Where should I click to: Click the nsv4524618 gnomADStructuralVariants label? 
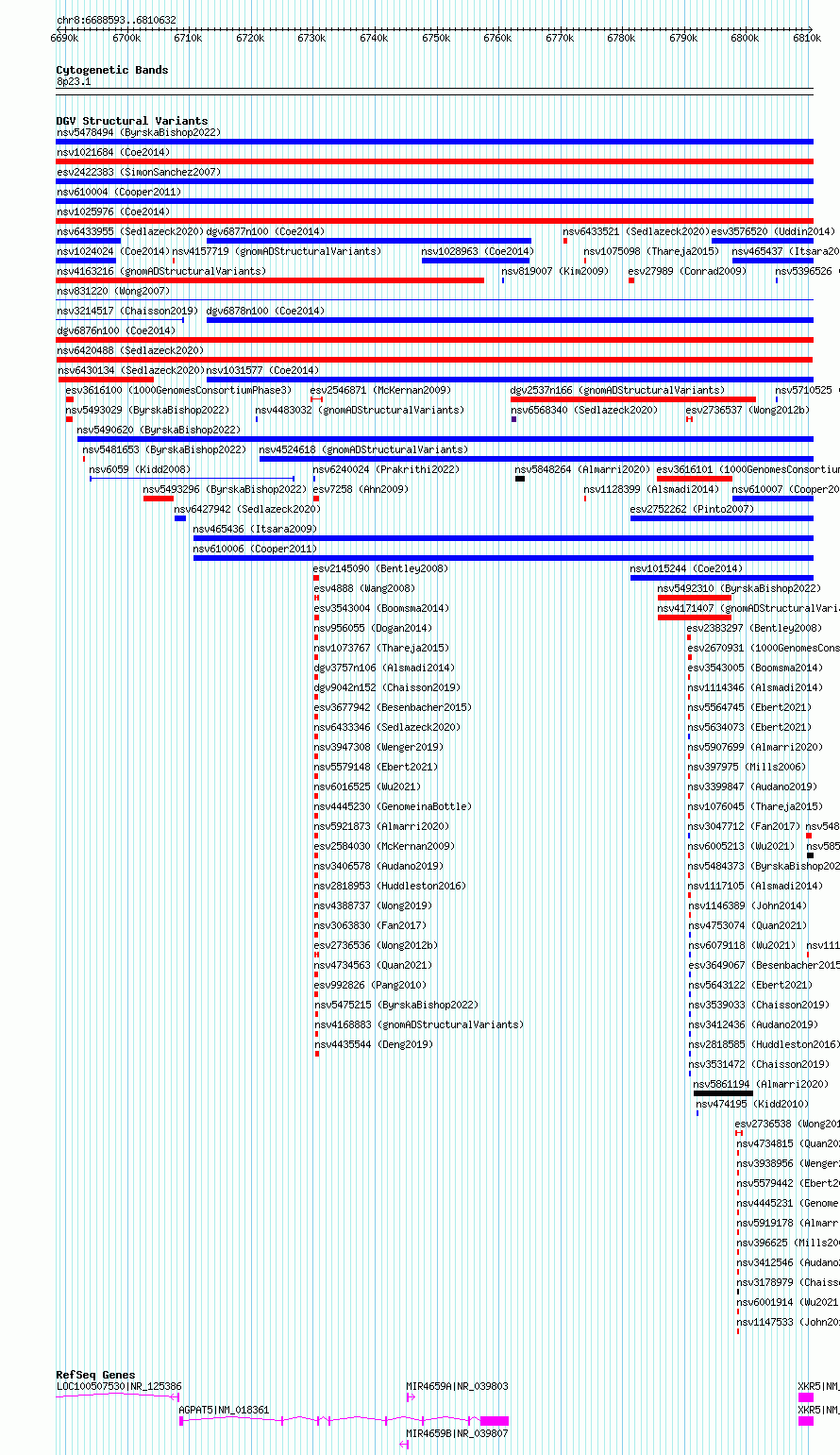pyautogui.click(x=363, y=449)
